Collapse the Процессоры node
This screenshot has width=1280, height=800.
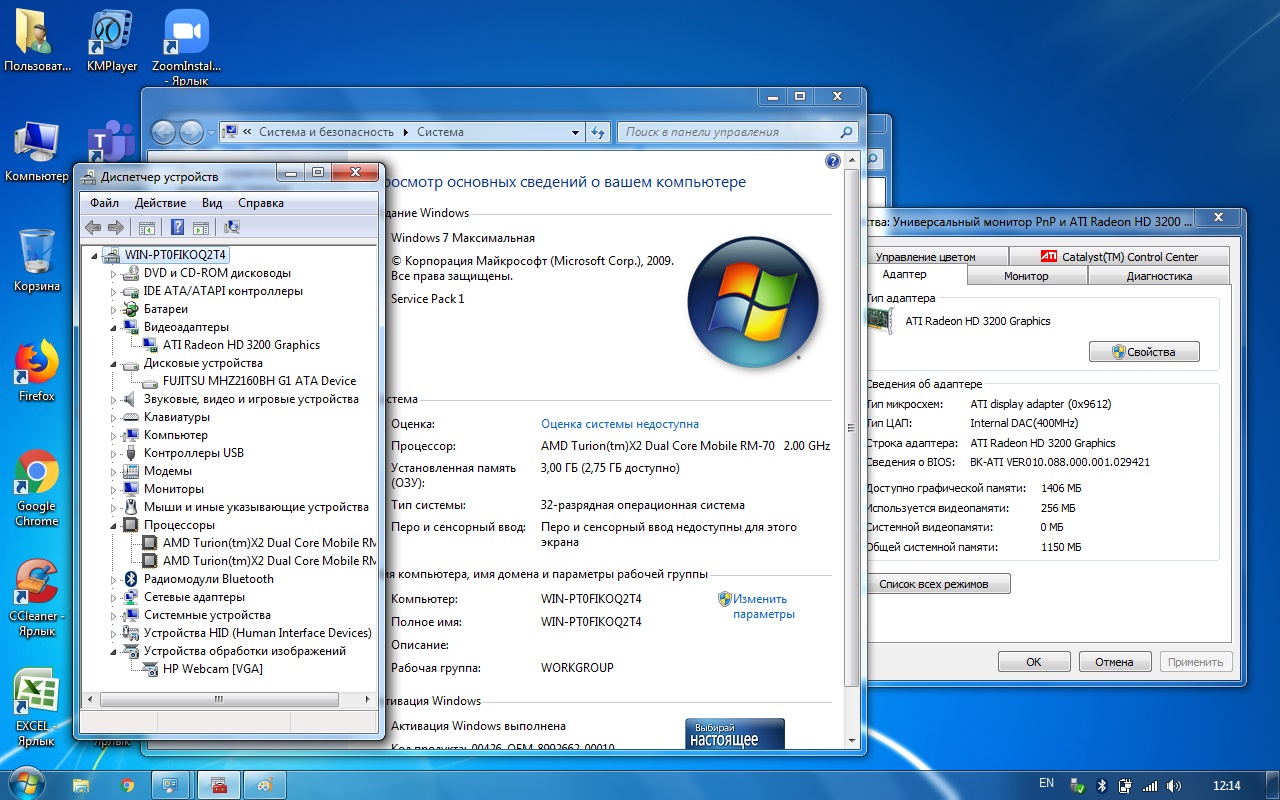(x=113, y=525)
